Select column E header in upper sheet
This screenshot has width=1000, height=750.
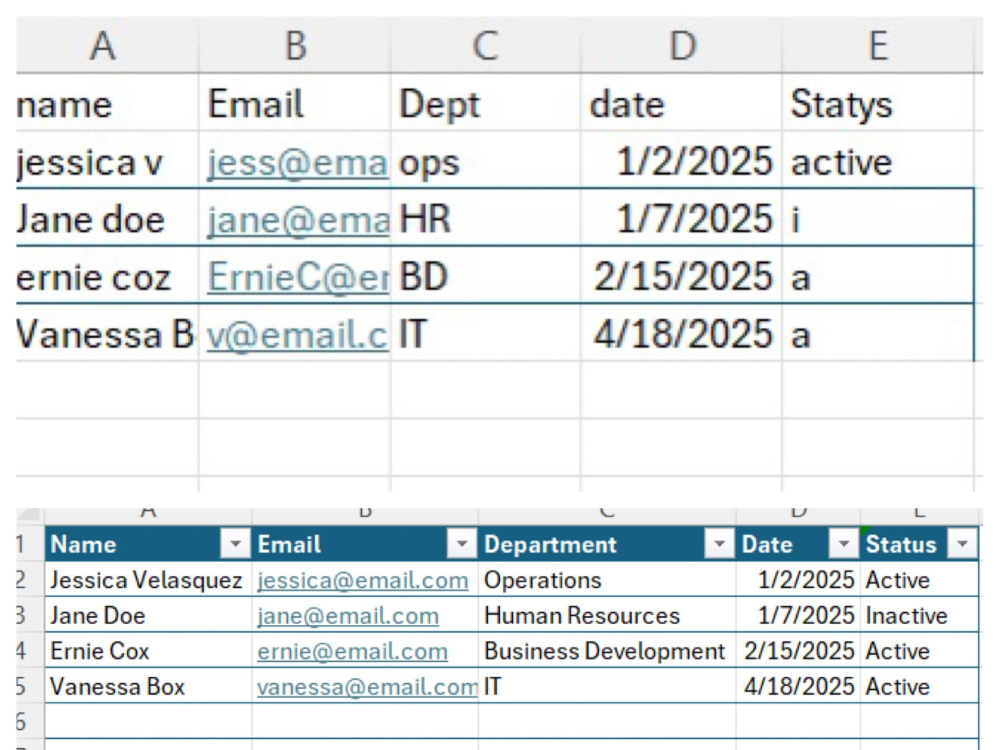pos(879,46)
